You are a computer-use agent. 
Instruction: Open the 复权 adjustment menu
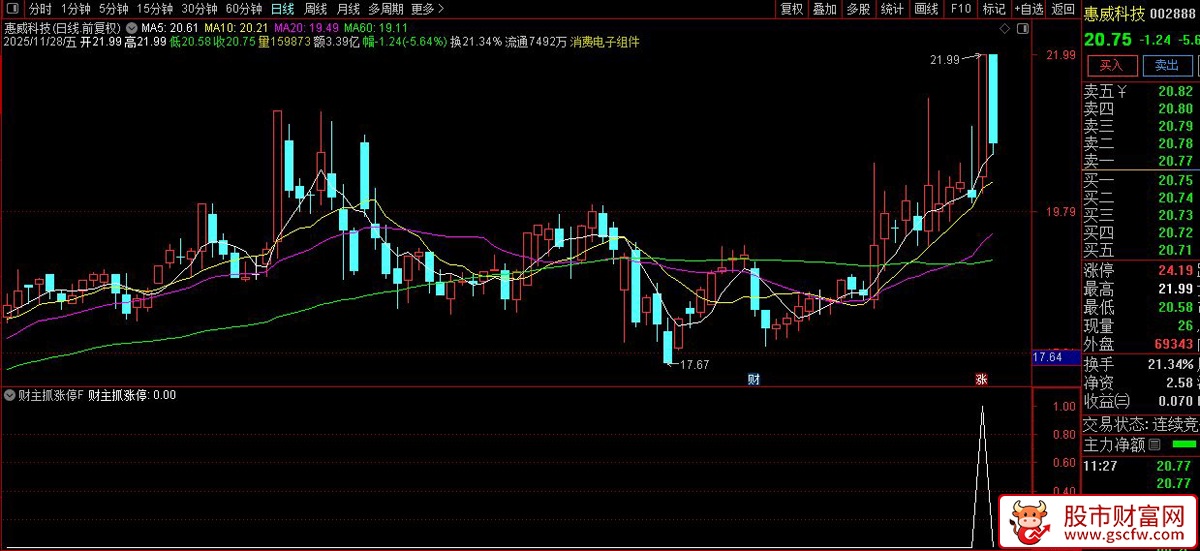pyautogui.click(x=792, y=9)
